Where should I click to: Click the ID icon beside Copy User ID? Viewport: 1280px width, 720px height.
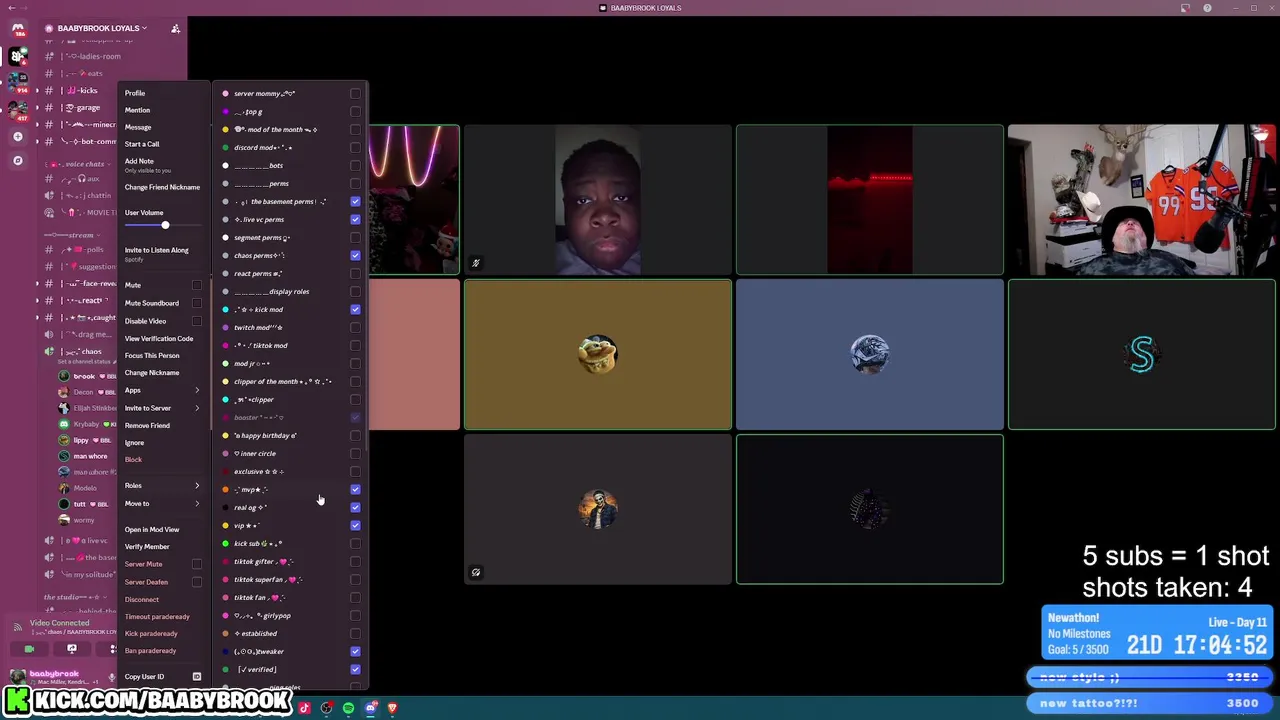pos(196,677)
